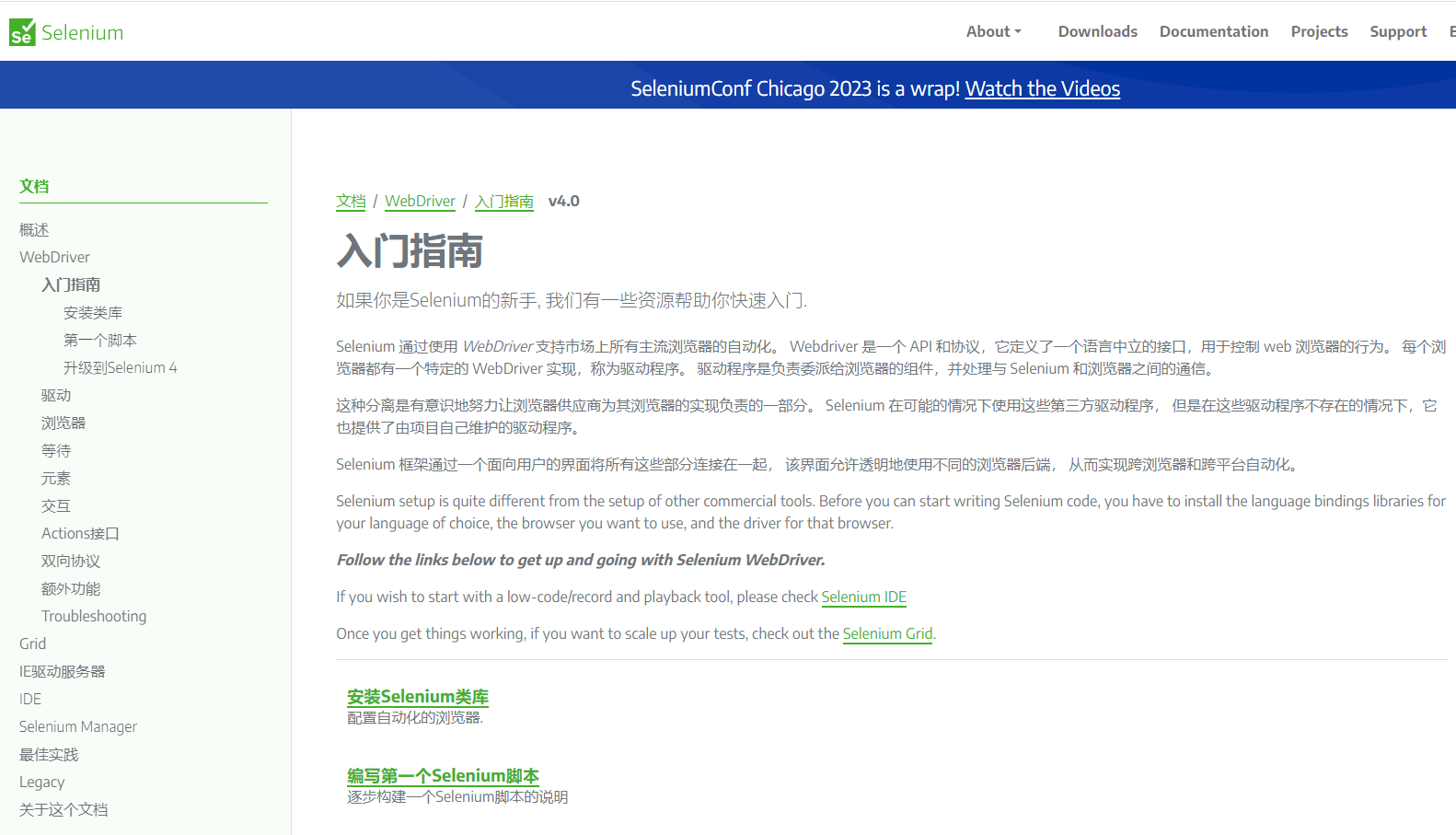Open Documentation in the top navigation
Image resolution: width=1456 pixels, height=835 pixels.
coord(1213,31)
